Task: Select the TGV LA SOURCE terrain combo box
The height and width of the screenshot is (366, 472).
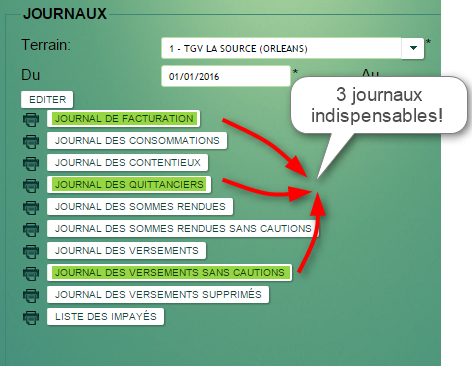Action: click(x=292, y=48)
